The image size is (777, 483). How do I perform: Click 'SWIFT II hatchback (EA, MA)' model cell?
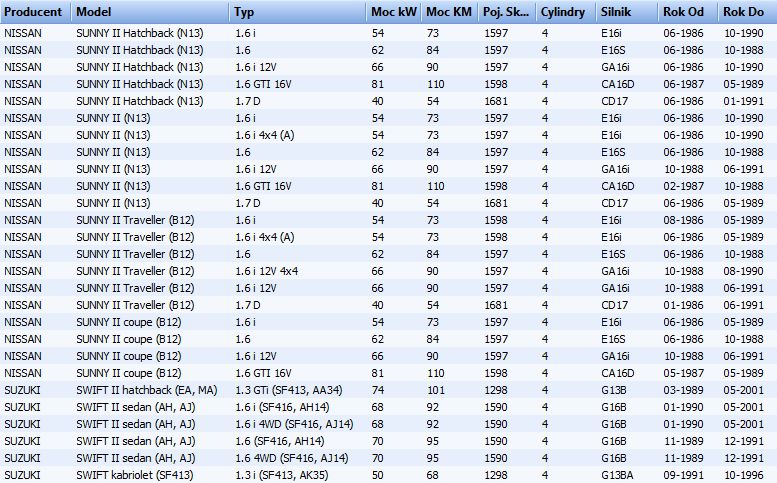(147, 390)
